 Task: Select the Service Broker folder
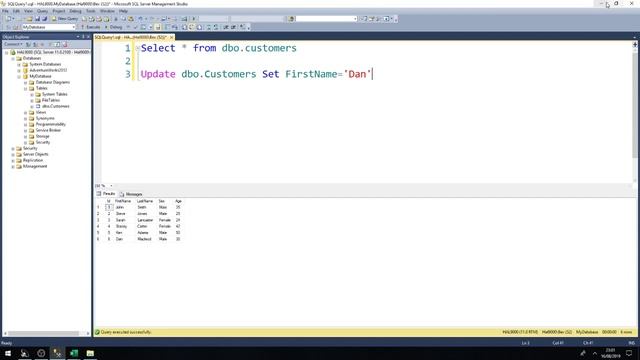pyautogui.click(x=48, y=130)
